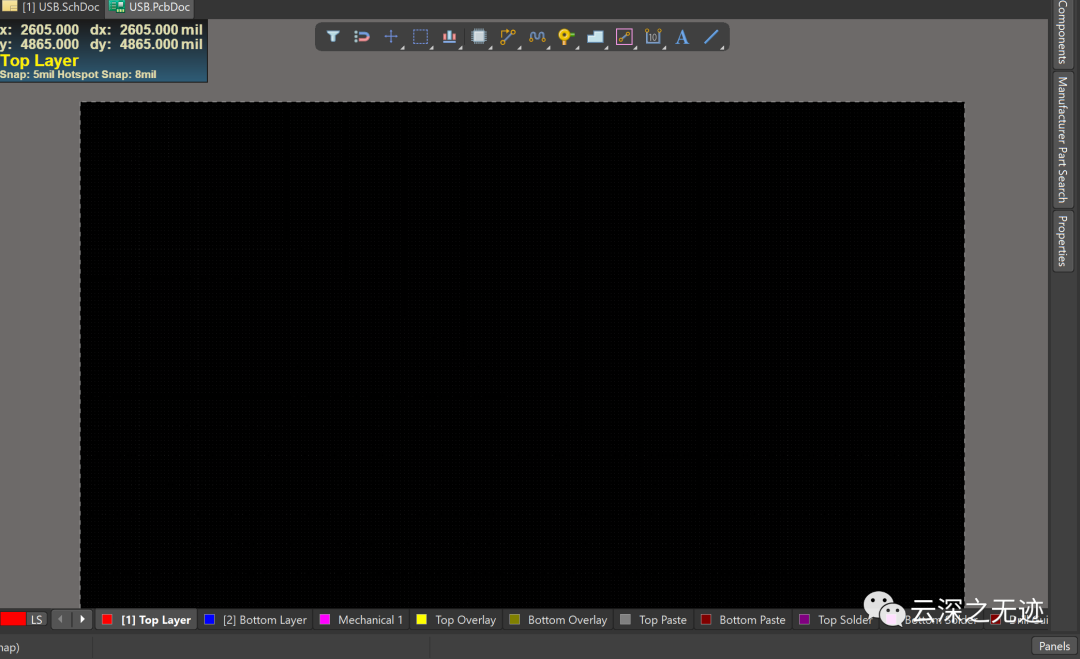
Task: Select the place component chip icon
Action: [x=479, y=36]
